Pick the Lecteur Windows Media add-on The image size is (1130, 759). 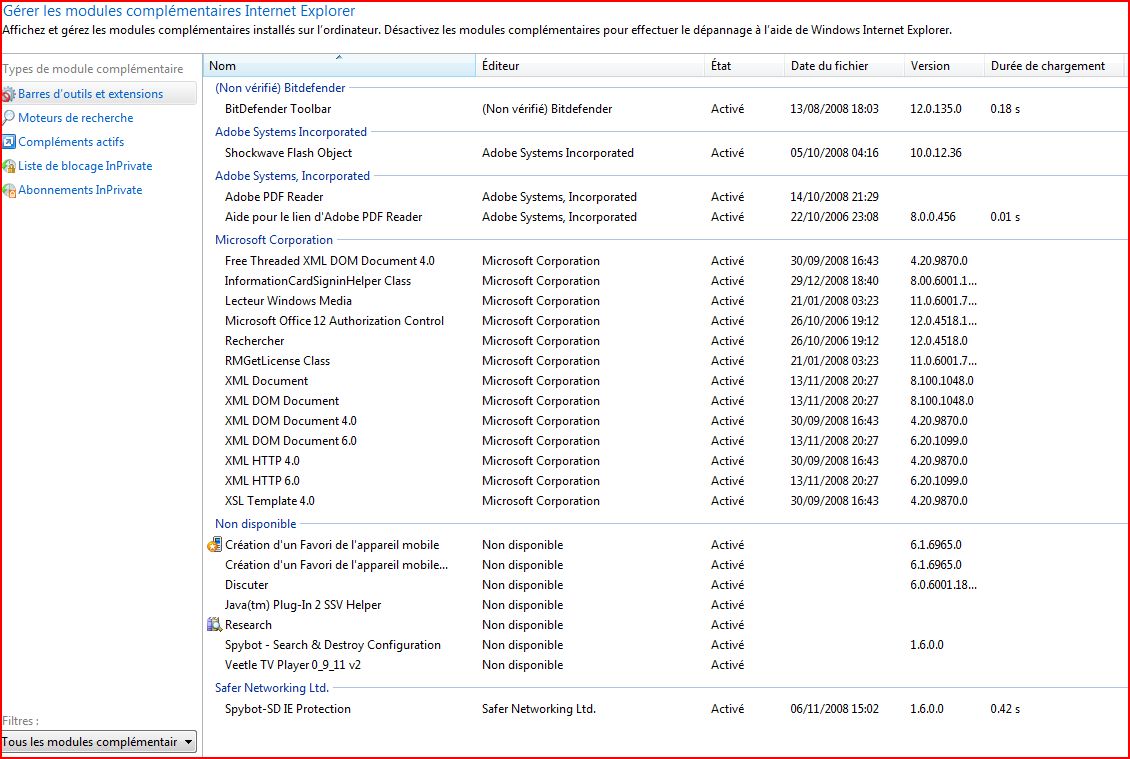(x=288, y=301)
